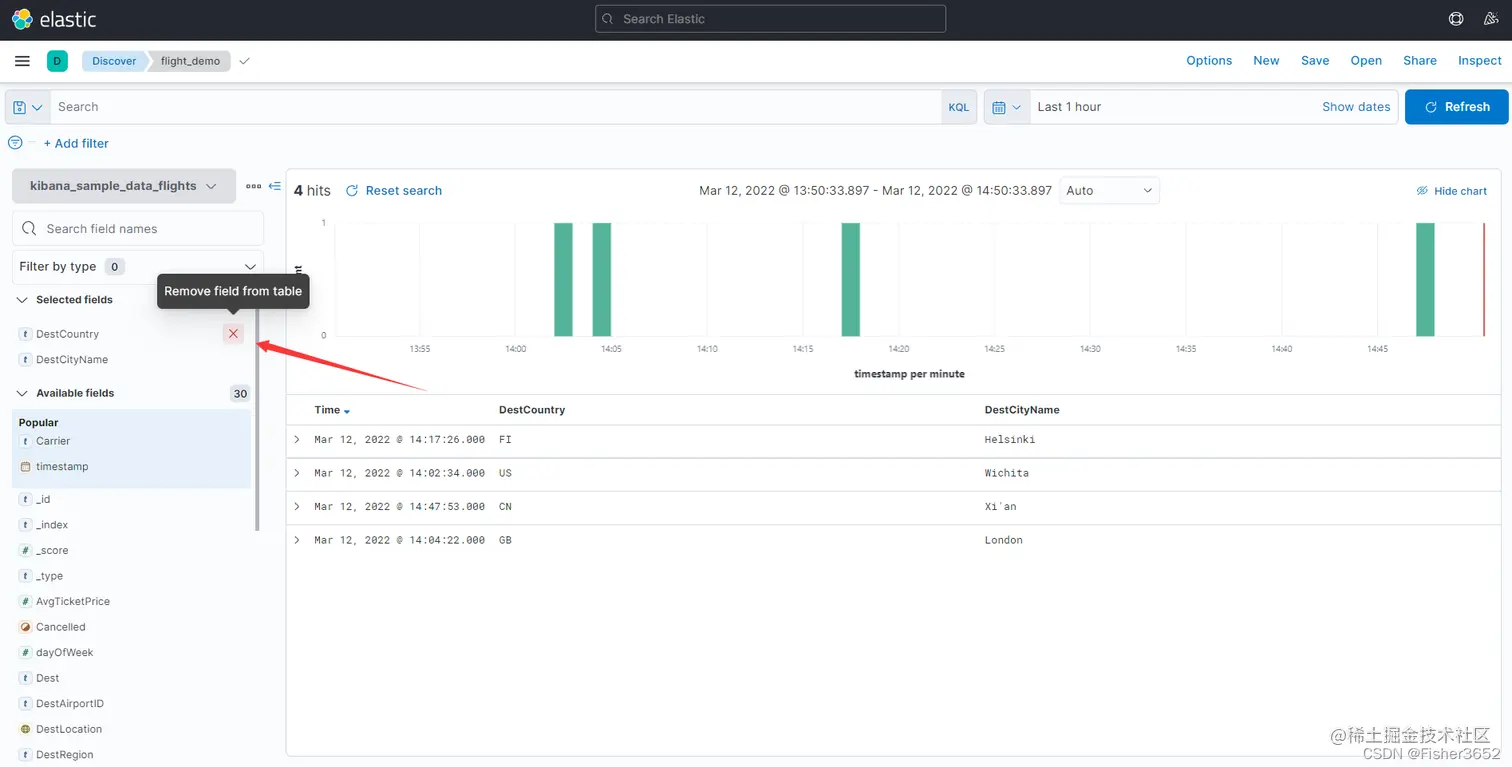Viewport: 1512px width, 767px height.
Task: Open index pattern options three-dots icon
Action: point(253,186)
